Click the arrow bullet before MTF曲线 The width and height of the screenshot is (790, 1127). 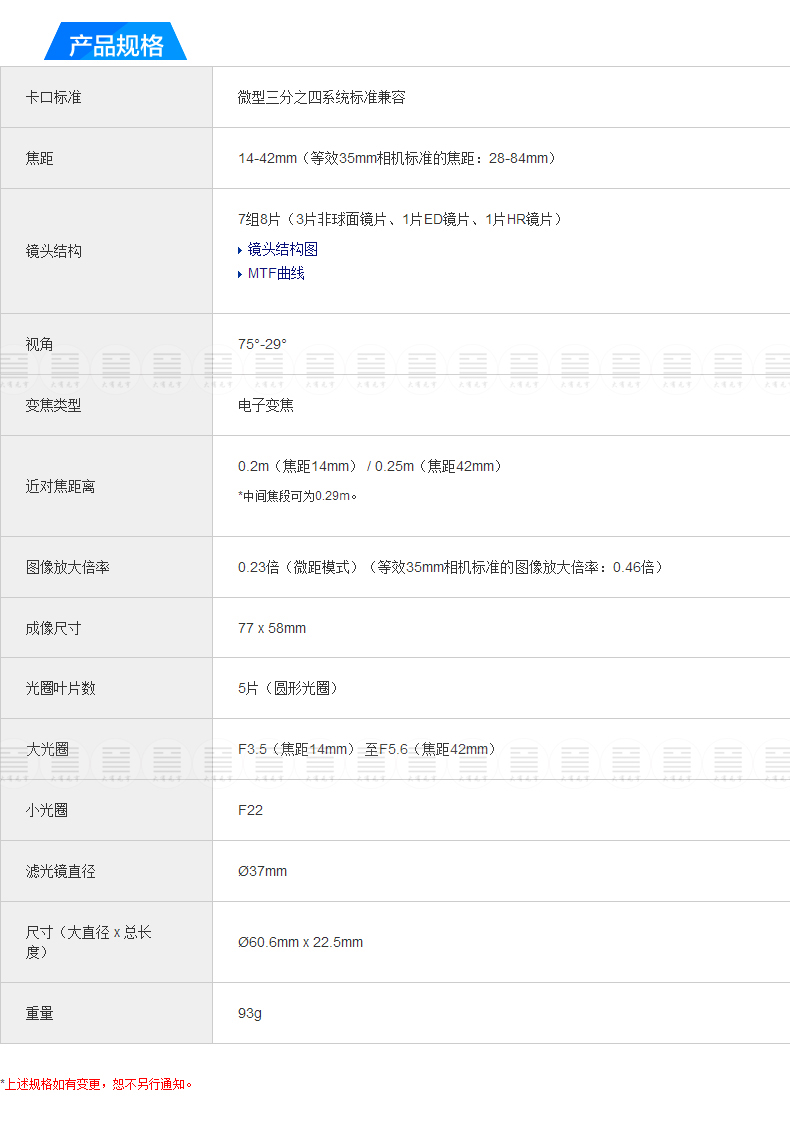pos(240,275)
